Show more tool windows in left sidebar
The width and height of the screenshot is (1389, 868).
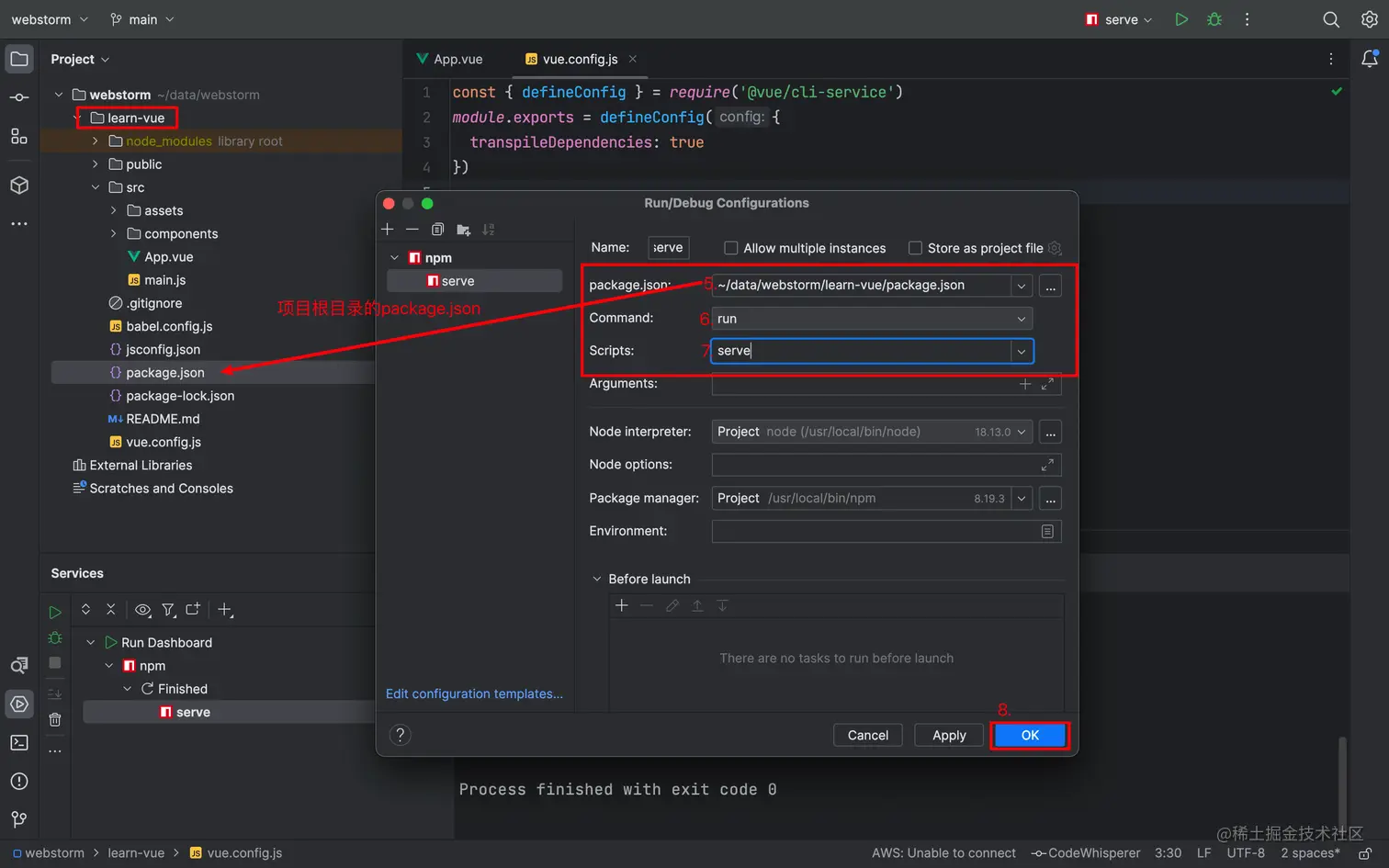(x=19, y=223)
